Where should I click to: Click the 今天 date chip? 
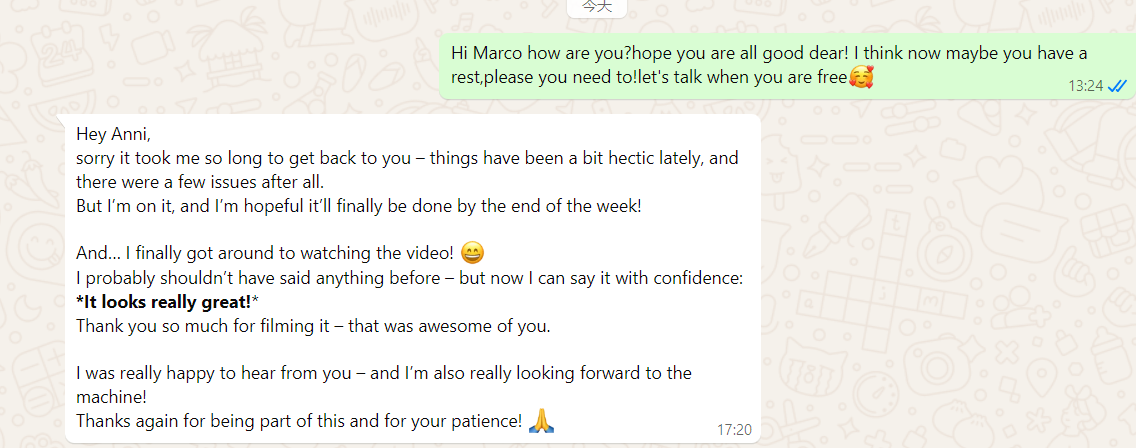pos(597,6)
